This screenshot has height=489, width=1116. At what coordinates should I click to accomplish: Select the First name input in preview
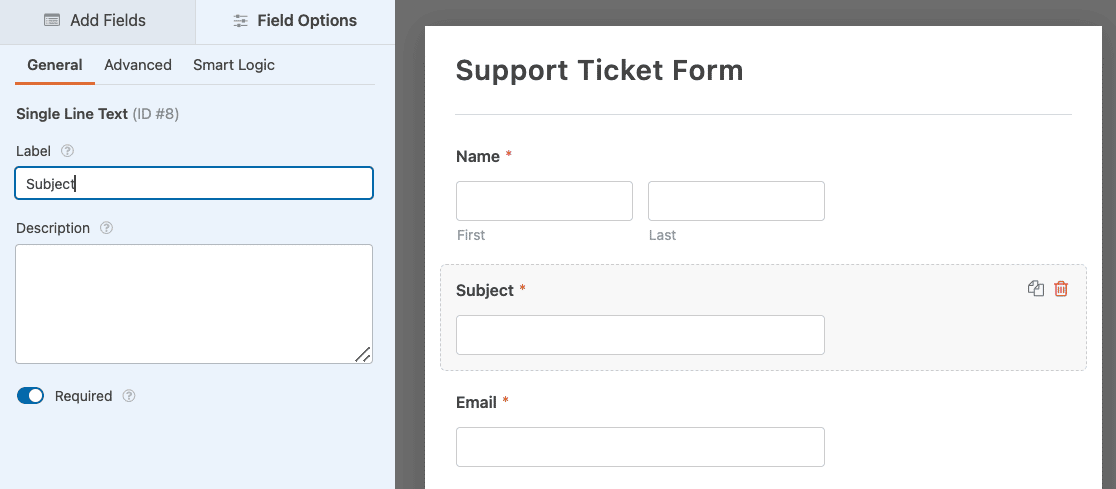pos(544,201)
